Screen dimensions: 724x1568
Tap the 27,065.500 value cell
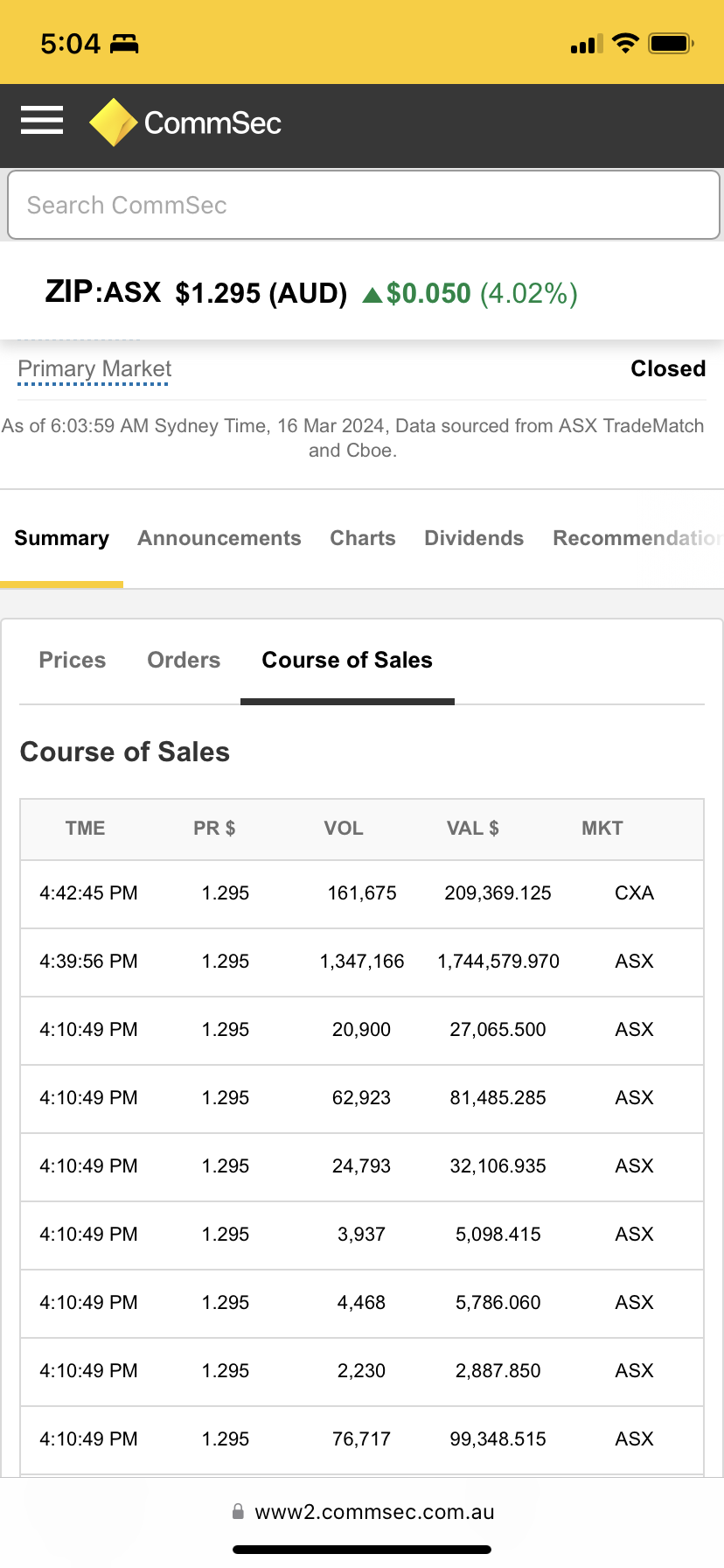point(498,1030)
